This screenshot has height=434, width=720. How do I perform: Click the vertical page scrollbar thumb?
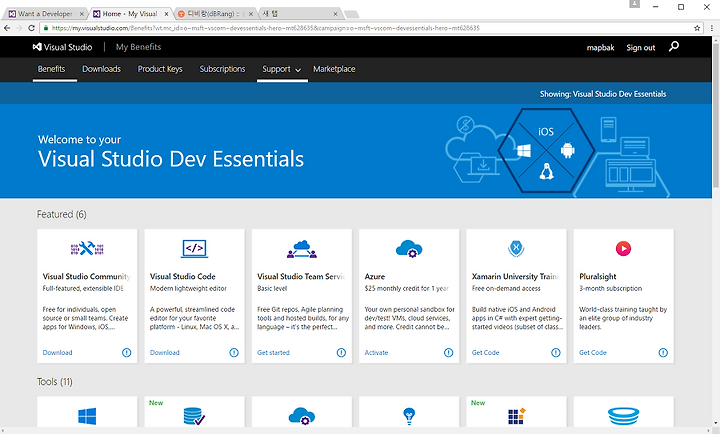(716, 115)
